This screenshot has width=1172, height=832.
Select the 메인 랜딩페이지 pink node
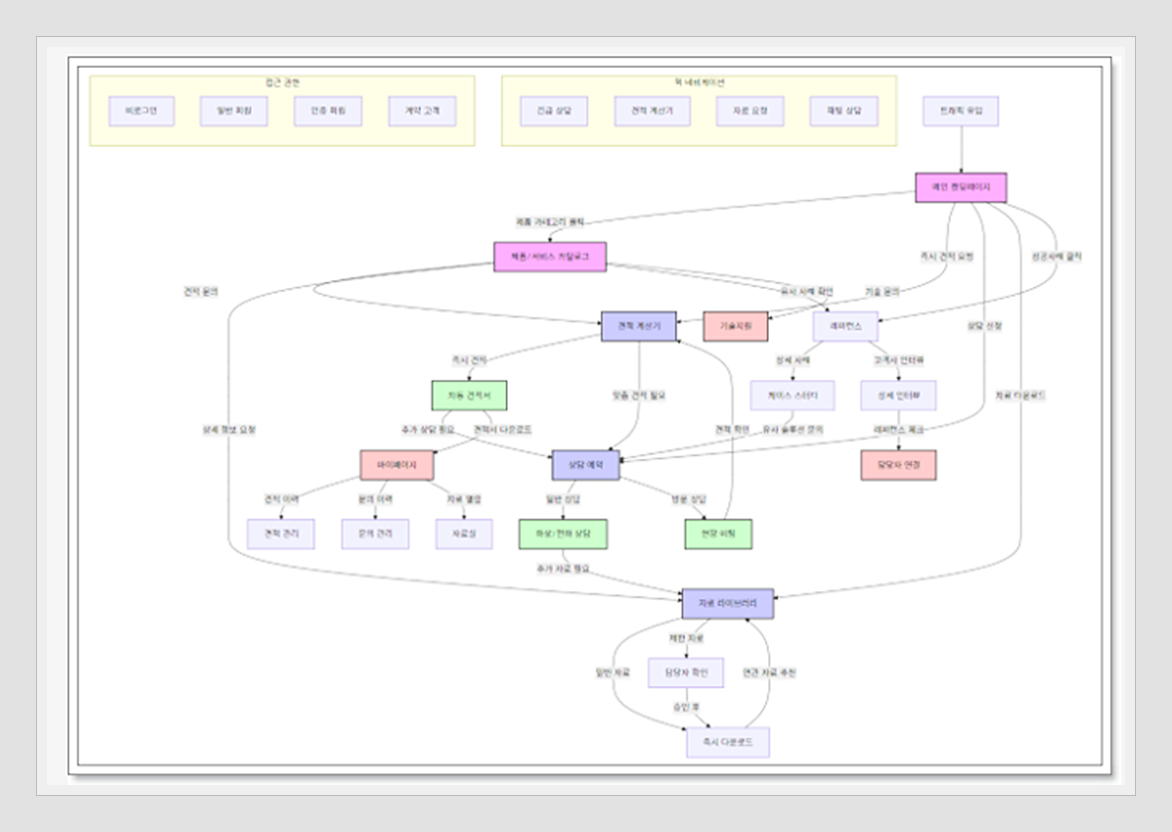[960, 188]
